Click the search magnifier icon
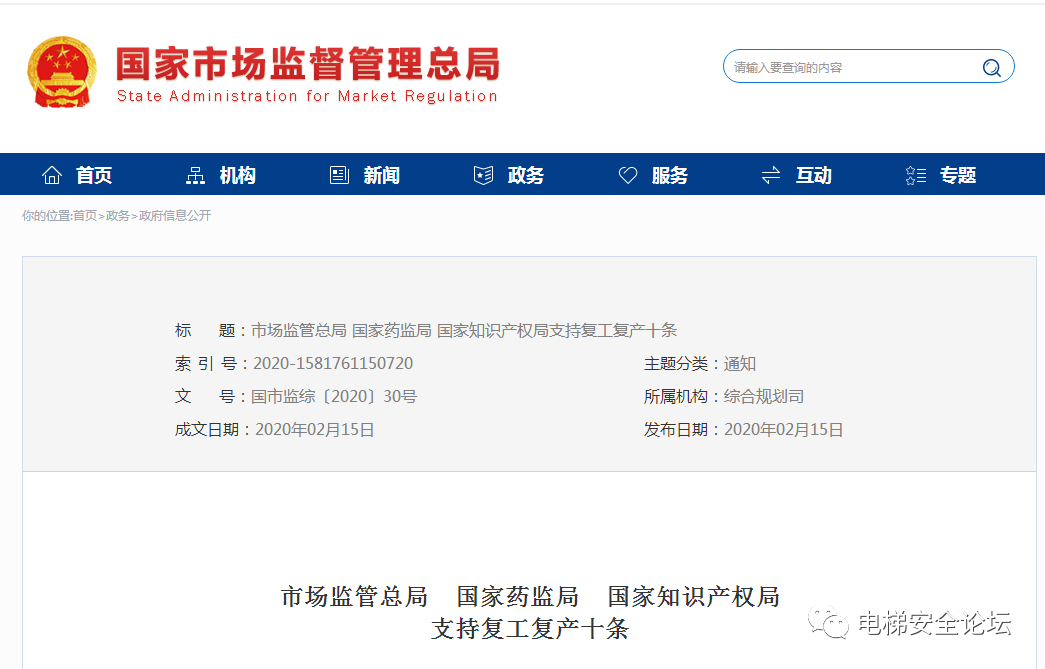1045x669 pixels. pos(991,68)
